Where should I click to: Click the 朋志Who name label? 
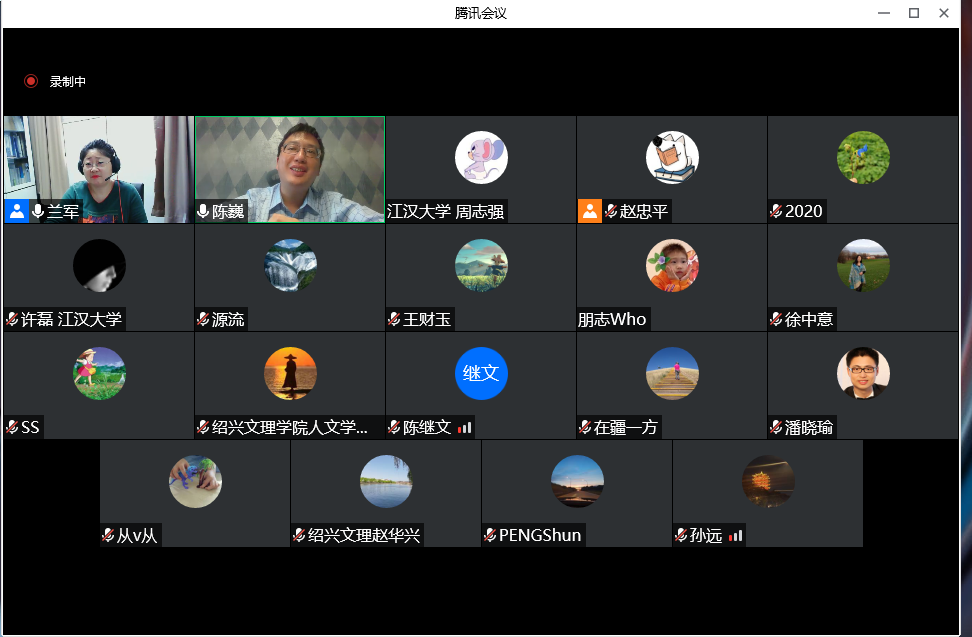tap(612, 319)
